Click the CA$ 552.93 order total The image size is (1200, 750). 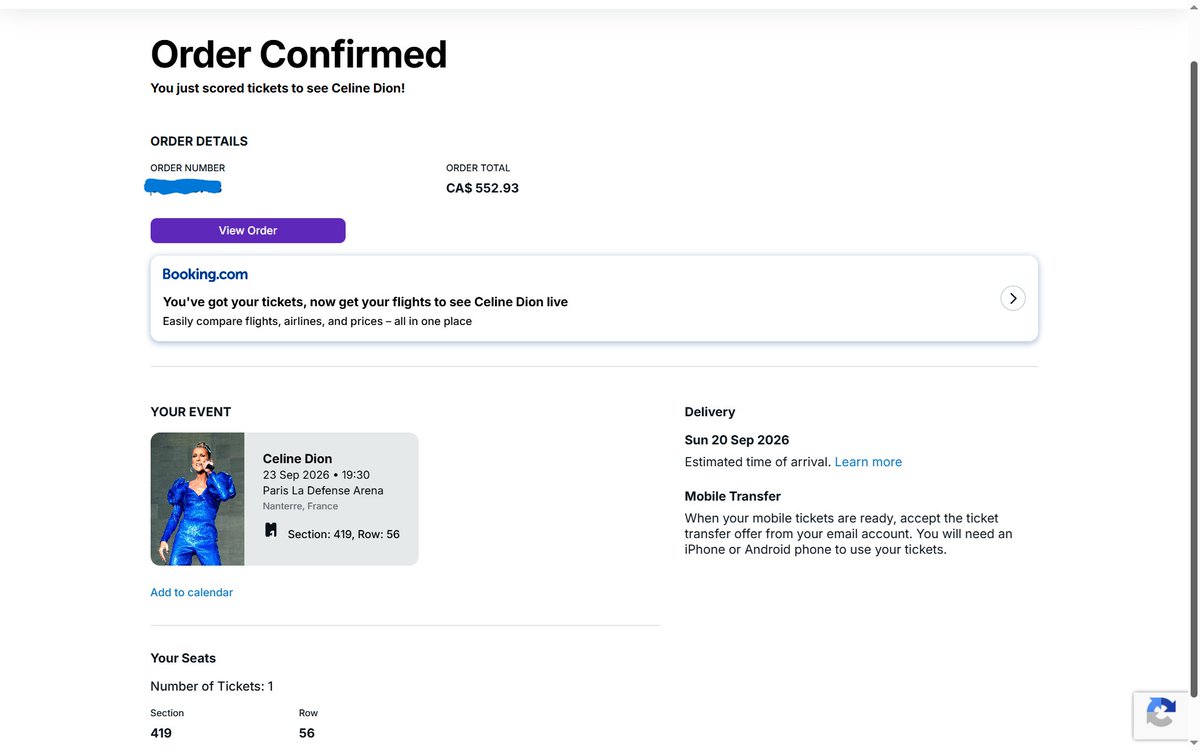(x=482, y=188)
